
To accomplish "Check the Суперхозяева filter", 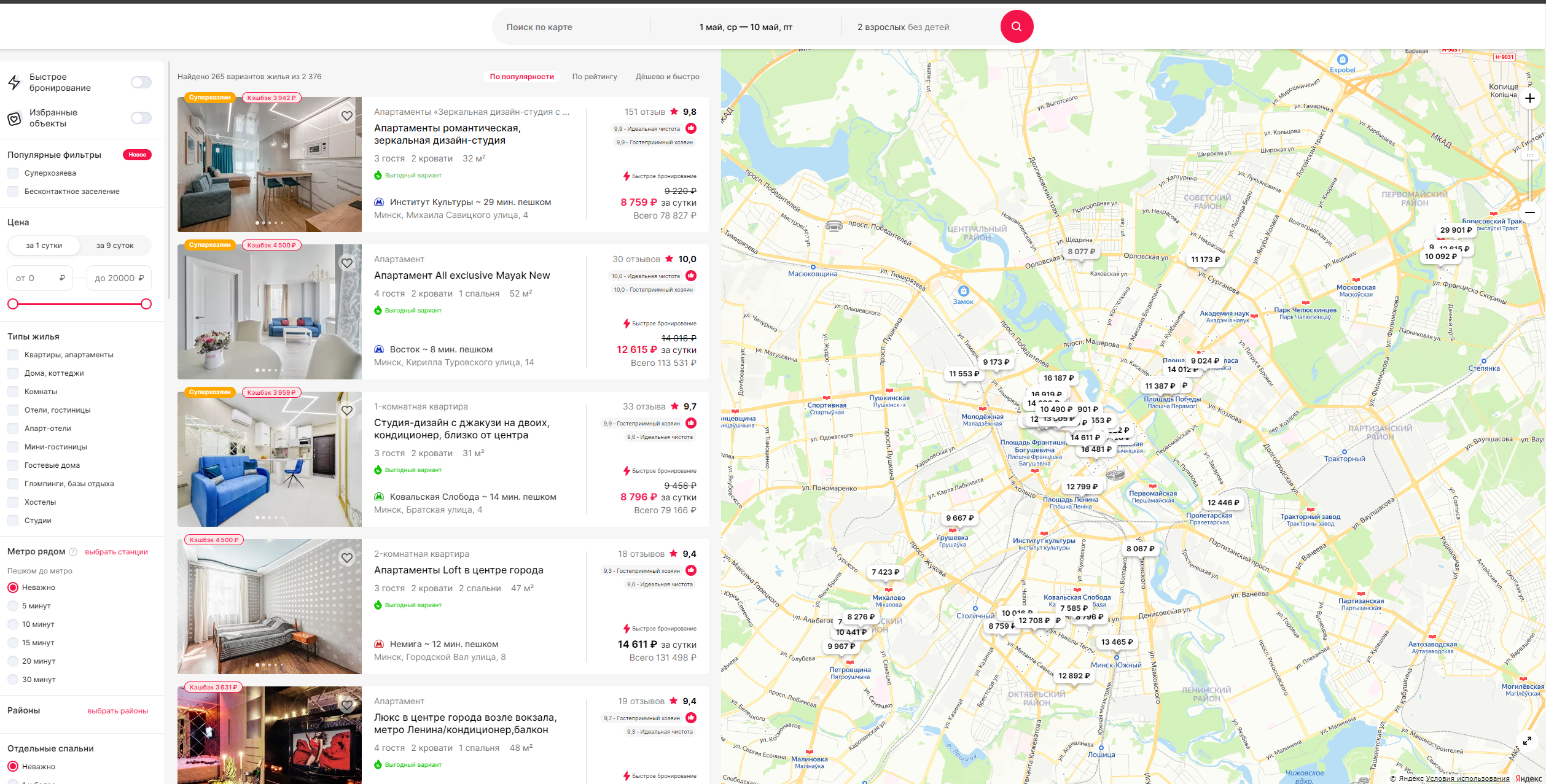I will [13, 173].
